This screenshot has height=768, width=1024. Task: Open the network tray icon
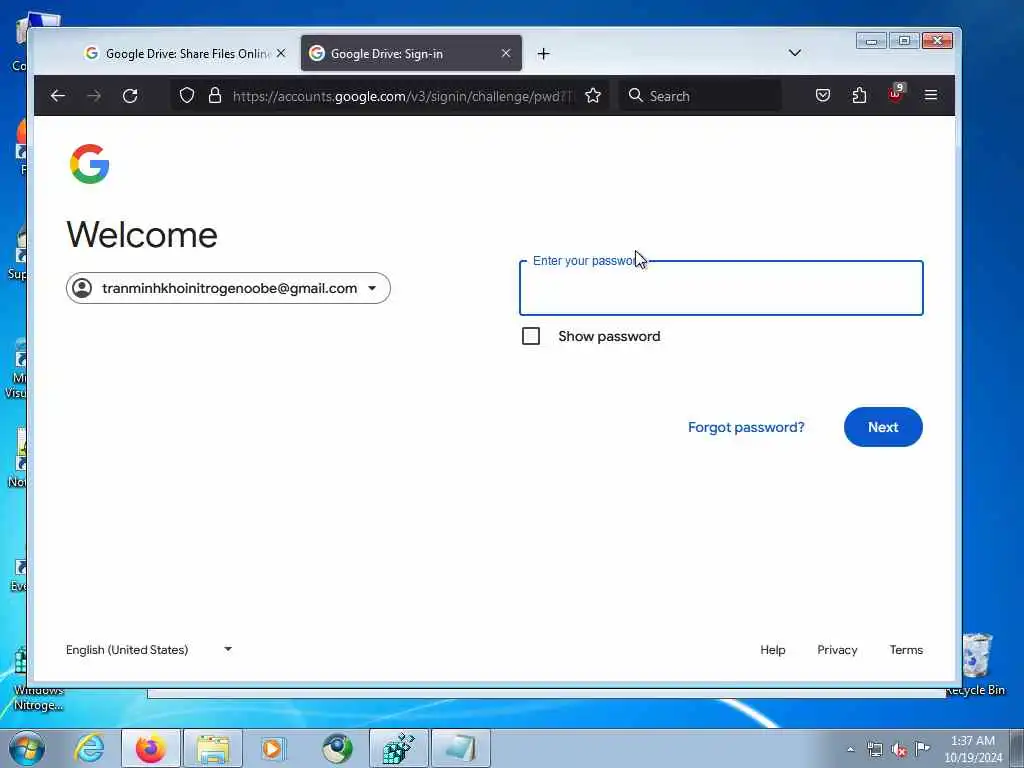[874, 749]
